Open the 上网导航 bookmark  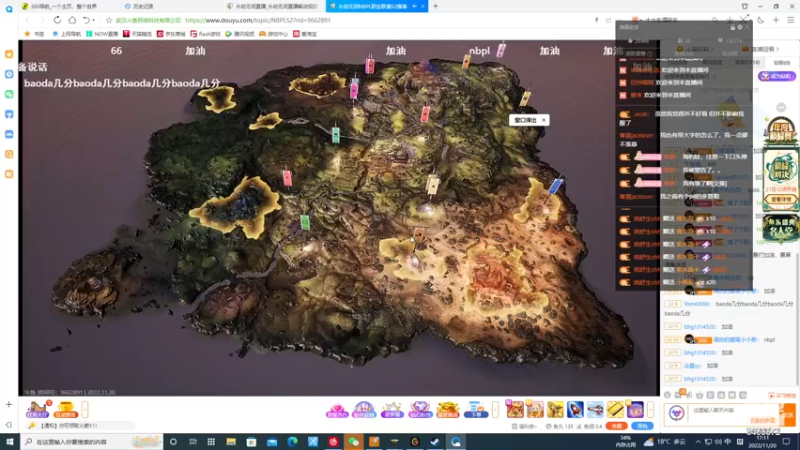pos(67,34)
